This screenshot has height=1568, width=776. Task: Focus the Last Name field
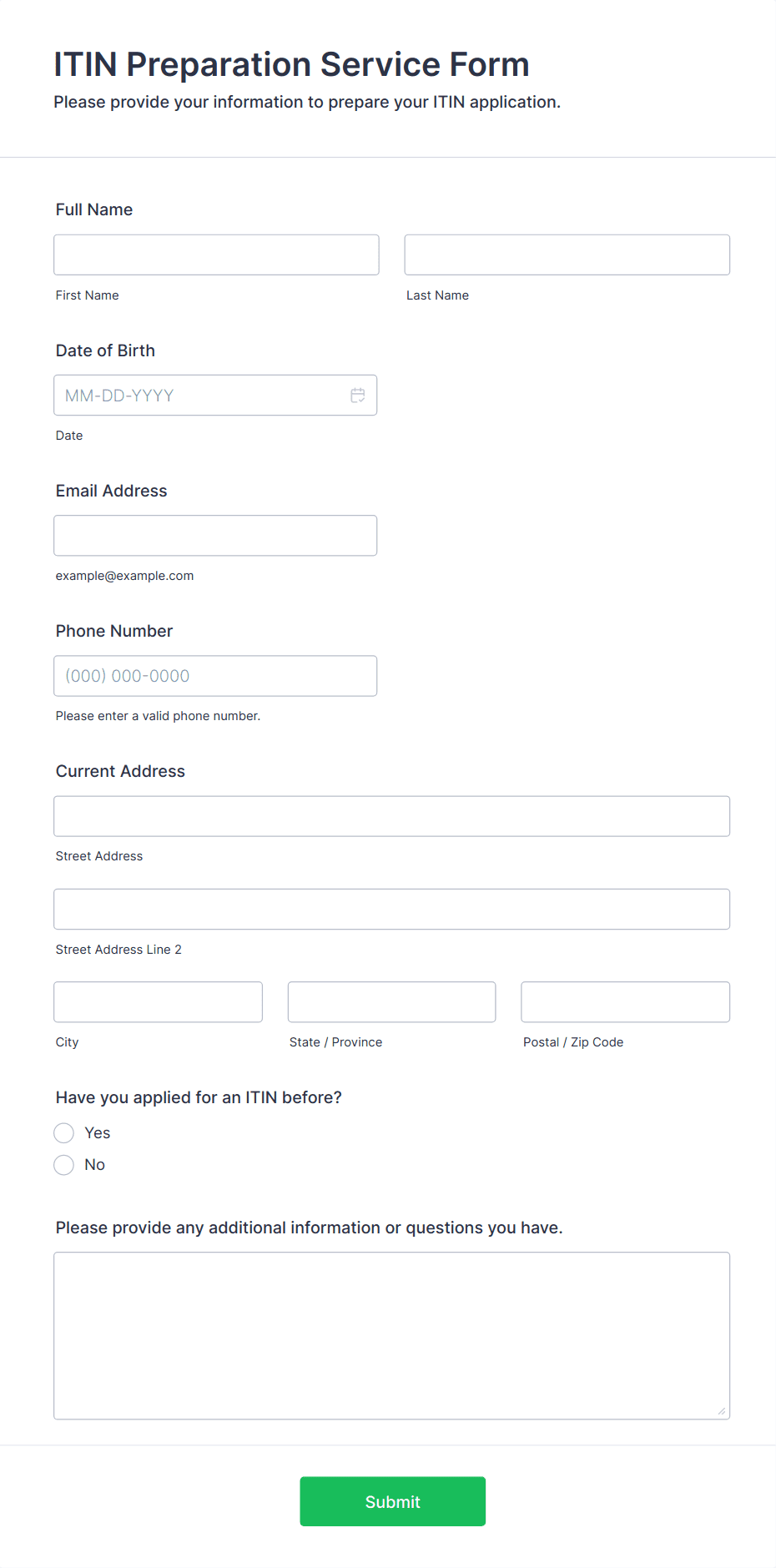[x=567, y=255]
